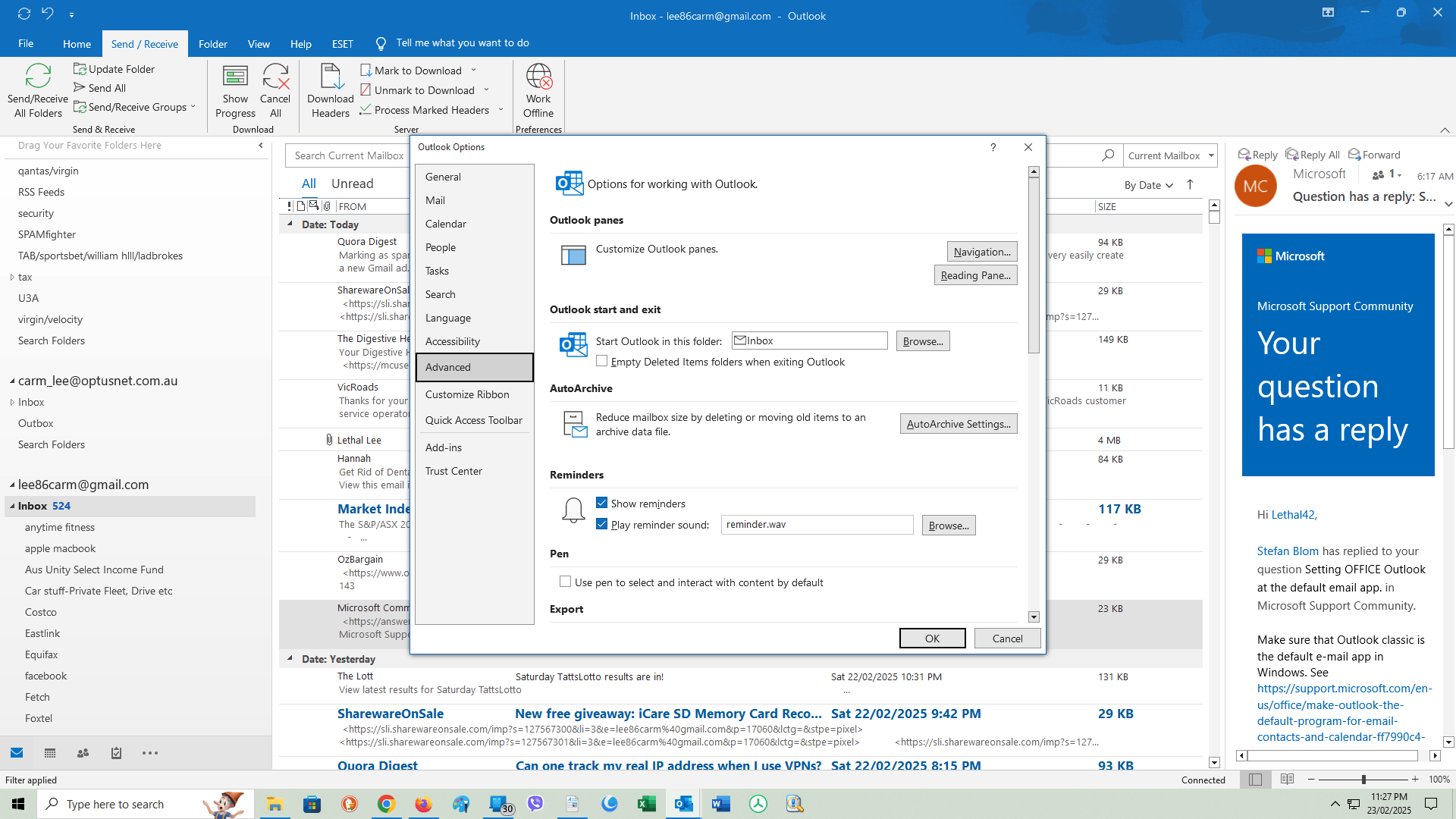This screenshot has width=1456, height=819.
Task: Enable Empty Deleted Items folders checkbox
Action: coord(602,362)
